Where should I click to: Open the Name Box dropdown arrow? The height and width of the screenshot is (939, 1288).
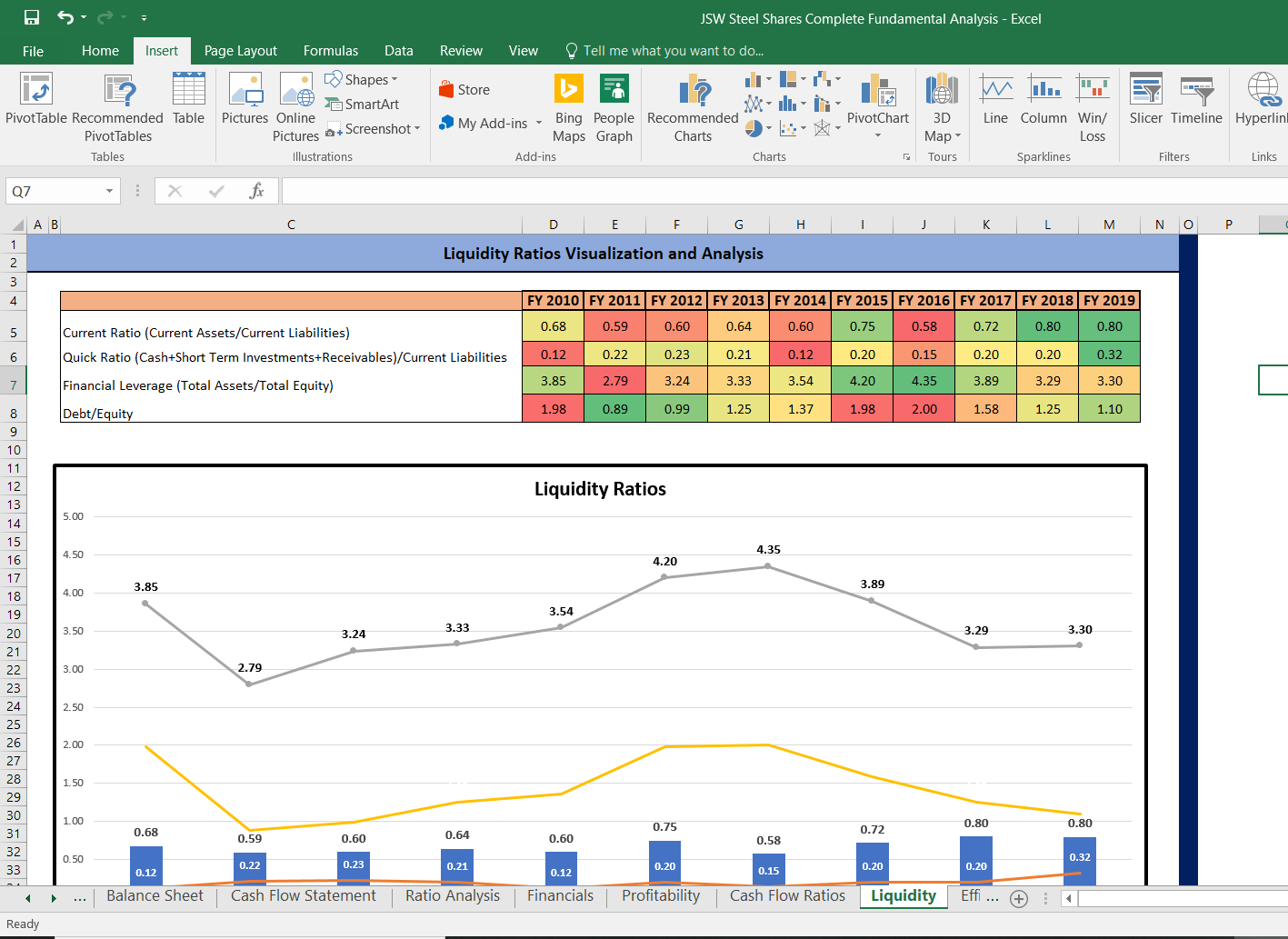pyautogui.click(x=109, y=191)
